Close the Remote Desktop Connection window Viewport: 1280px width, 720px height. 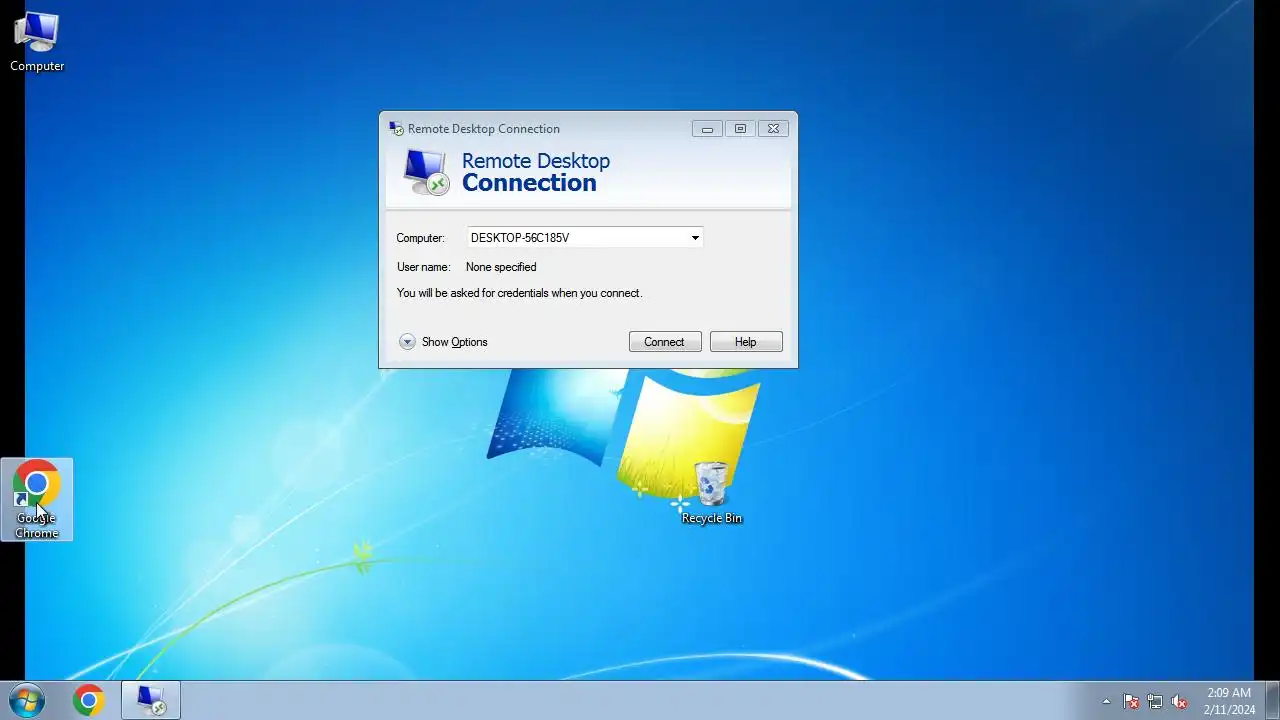[x=773, y=129]
